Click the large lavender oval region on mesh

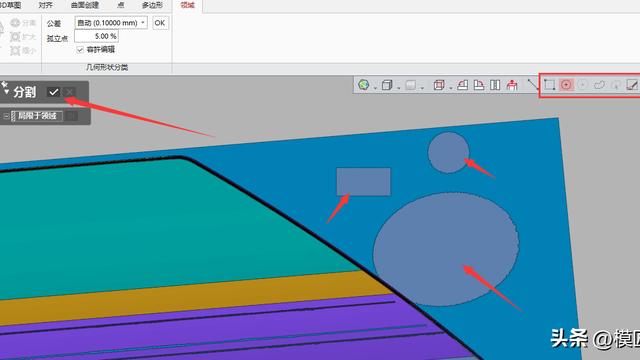pos(446,249)
